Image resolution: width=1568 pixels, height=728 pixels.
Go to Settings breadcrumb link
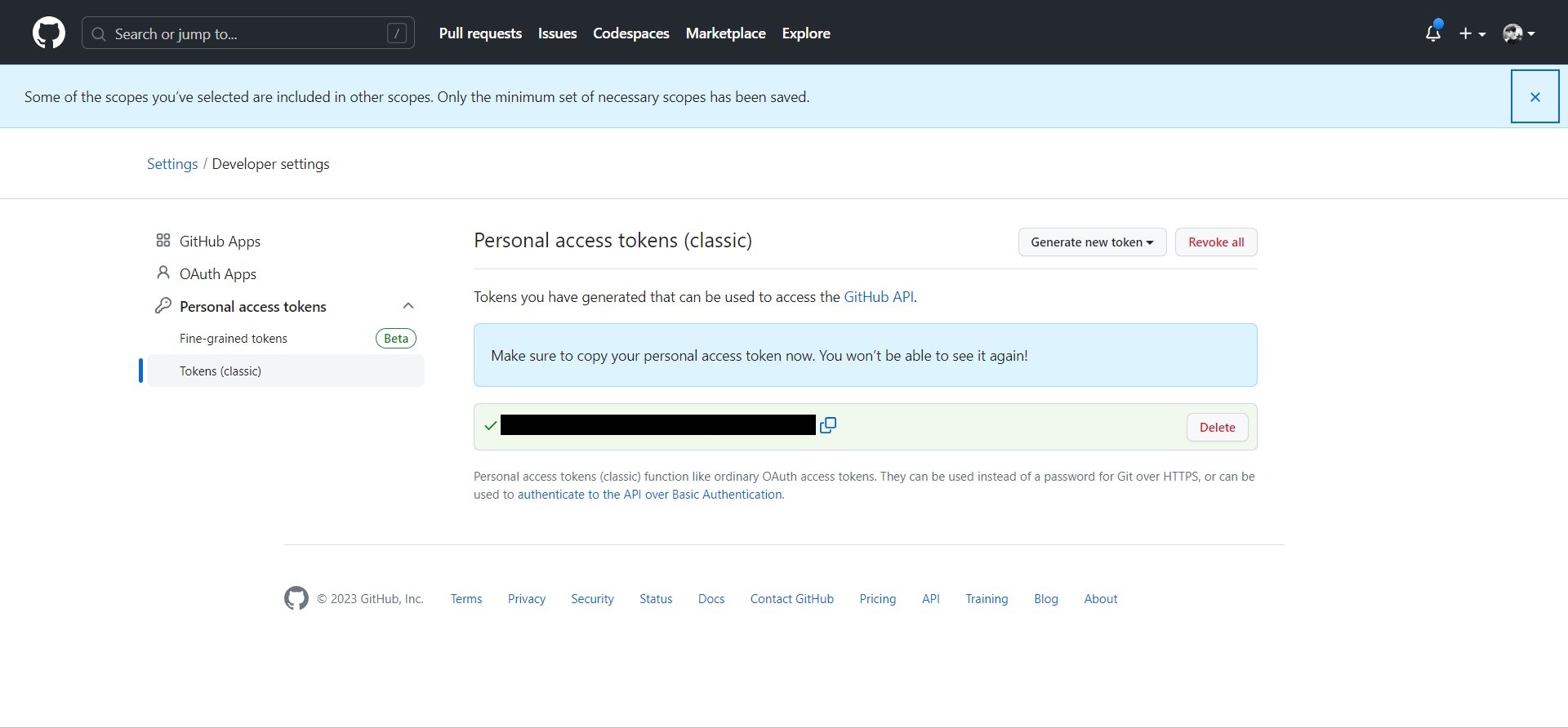click(172, 164)
